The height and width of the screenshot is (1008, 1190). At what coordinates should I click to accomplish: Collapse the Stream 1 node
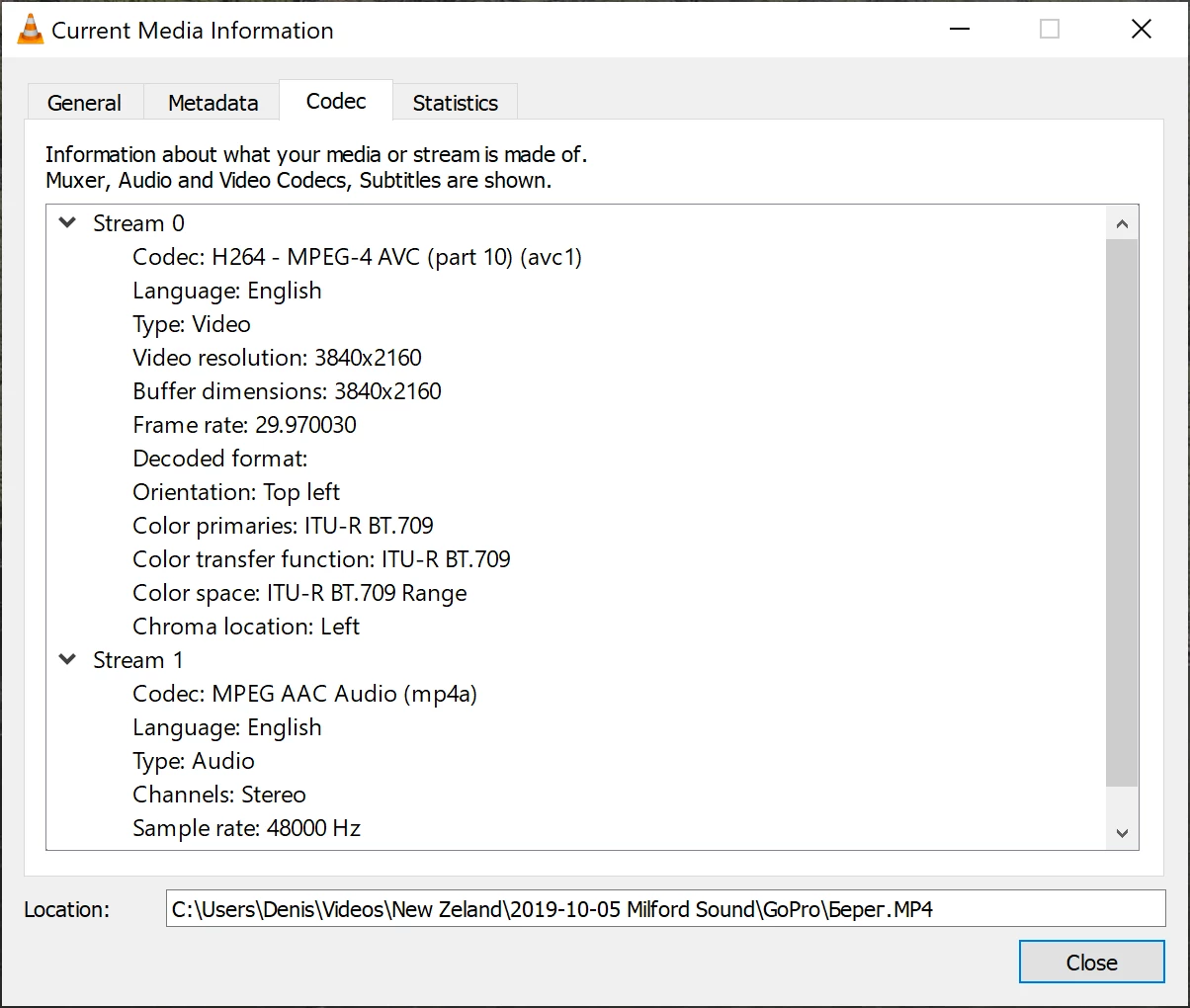point(68,660)
